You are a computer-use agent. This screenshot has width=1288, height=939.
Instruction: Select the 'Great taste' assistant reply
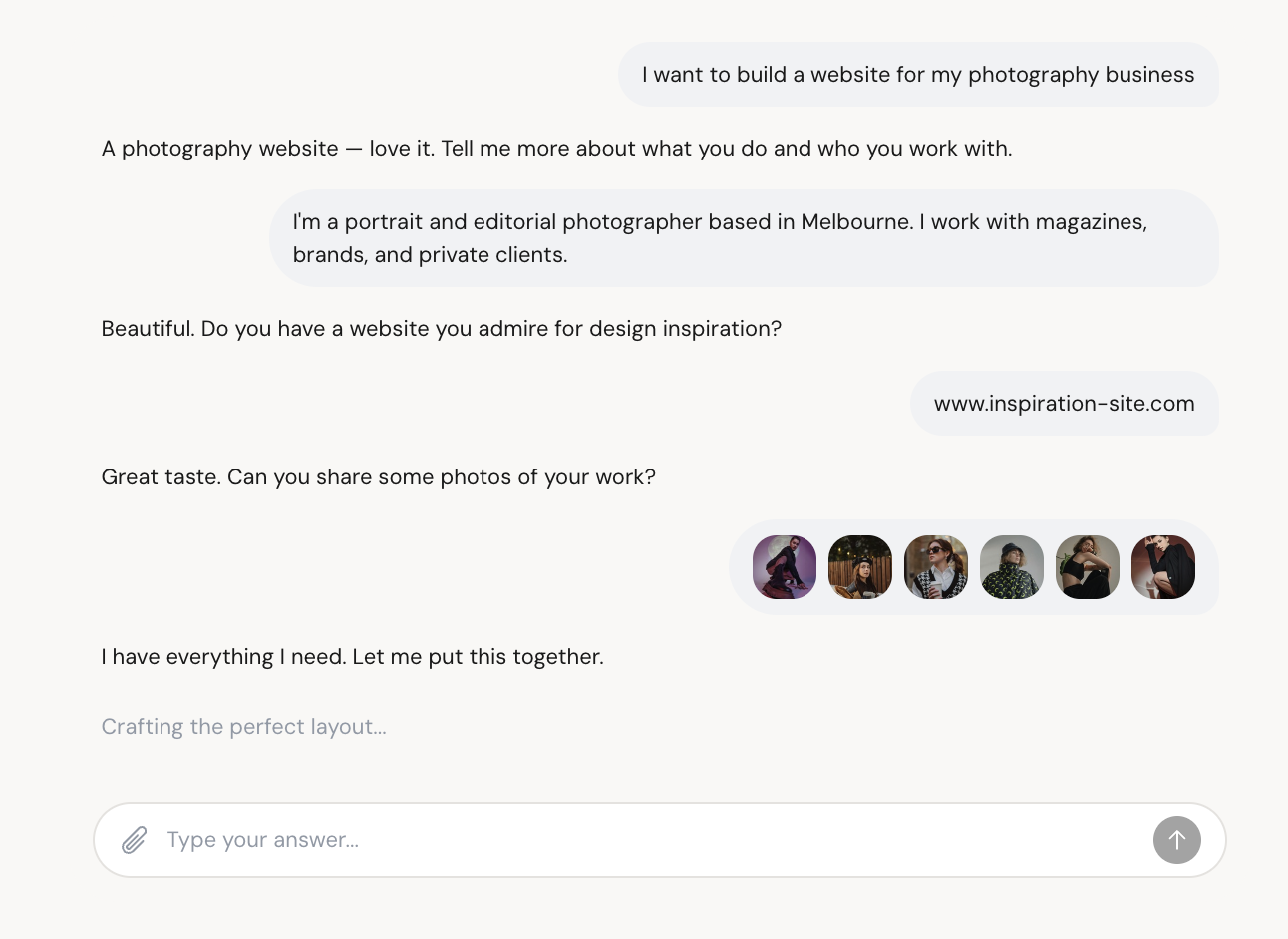tap(379, 477)
